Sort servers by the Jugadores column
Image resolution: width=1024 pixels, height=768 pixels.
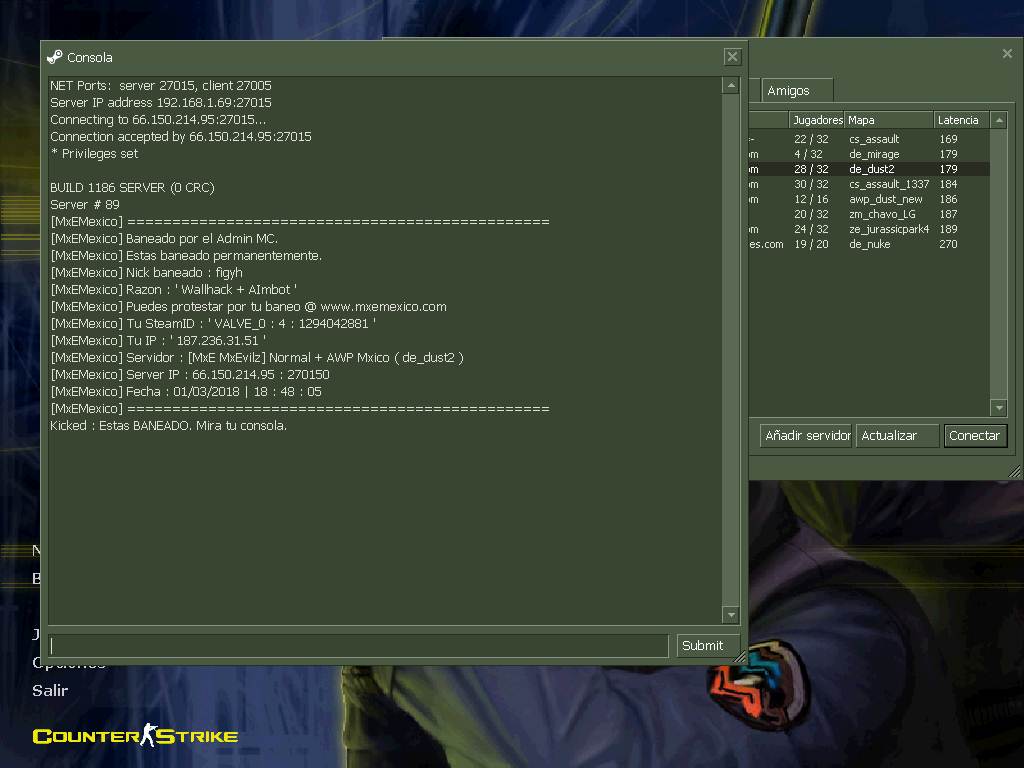coord(816,120)
